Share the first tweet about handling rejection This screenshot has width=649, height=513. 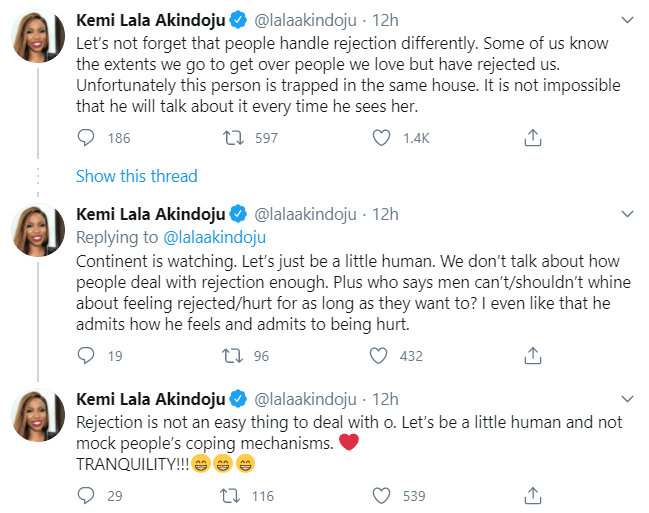[x=534, y=138]
